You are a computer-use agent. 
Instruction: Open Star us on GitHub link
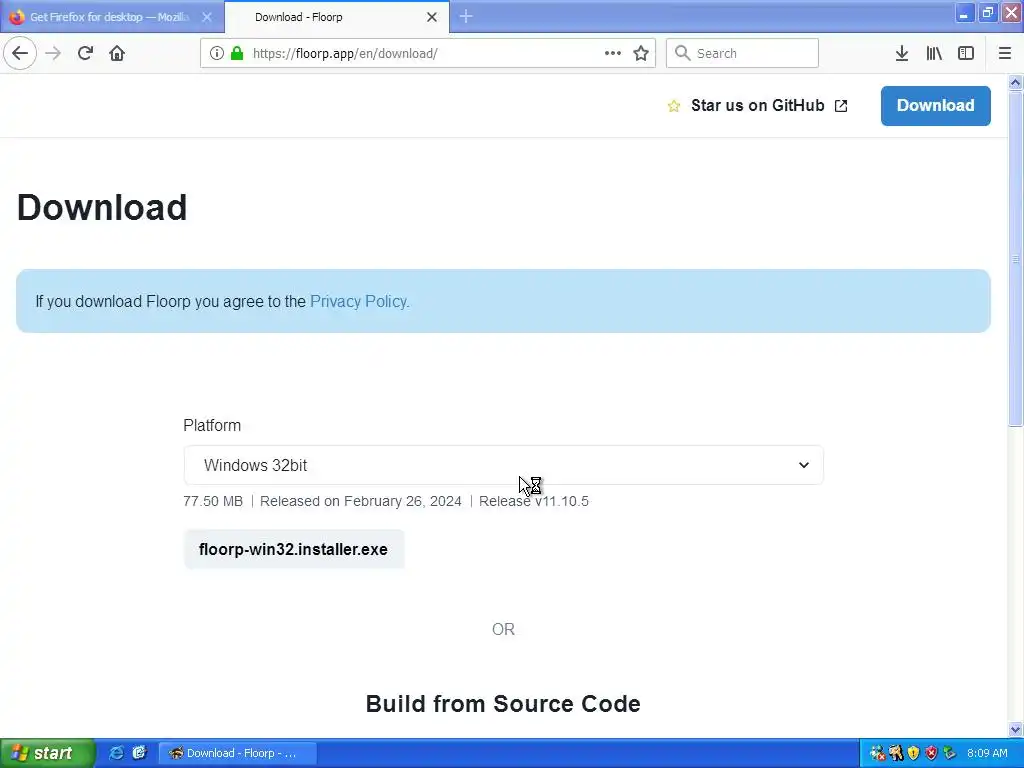point(758,105)
